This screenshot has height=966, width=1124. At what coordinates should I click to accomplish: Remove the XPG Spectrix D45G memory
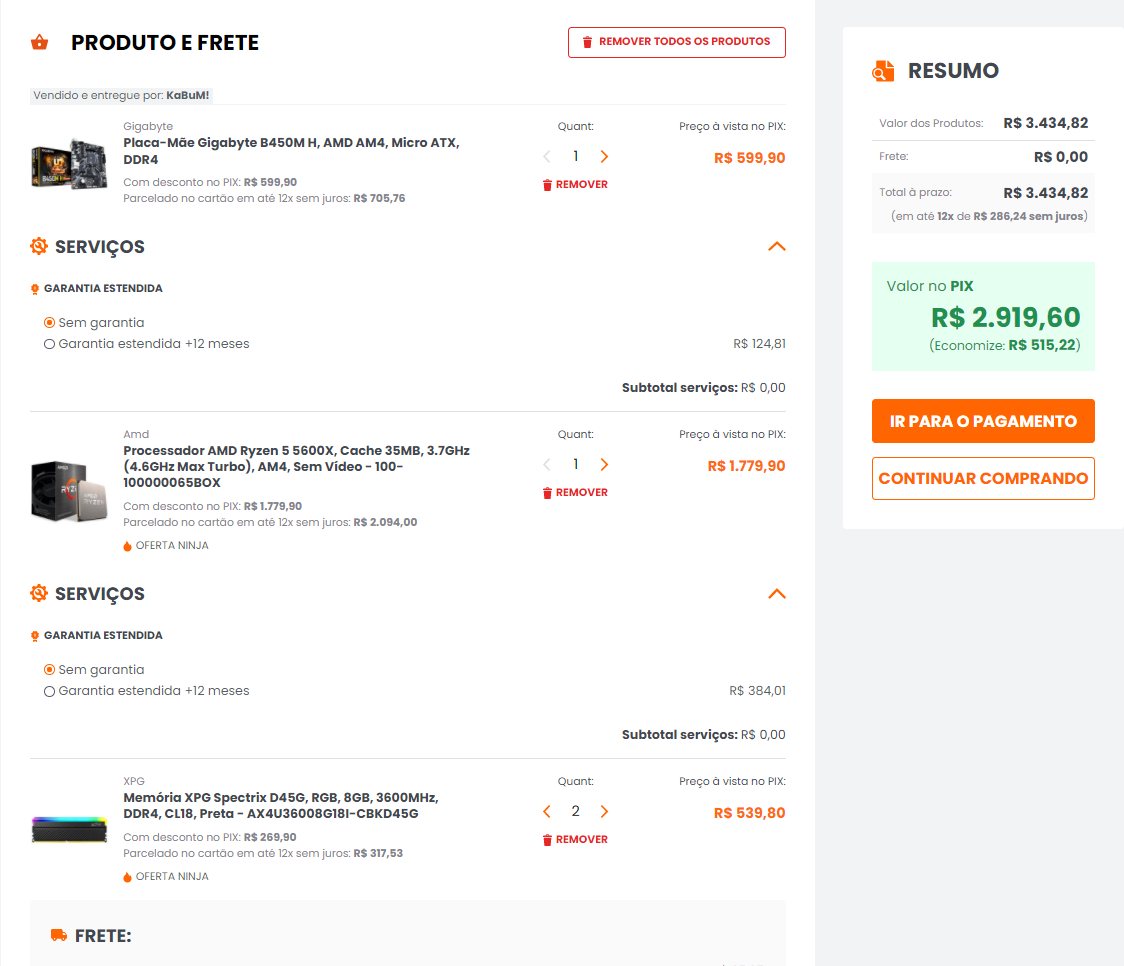click(x=575, y=840)
